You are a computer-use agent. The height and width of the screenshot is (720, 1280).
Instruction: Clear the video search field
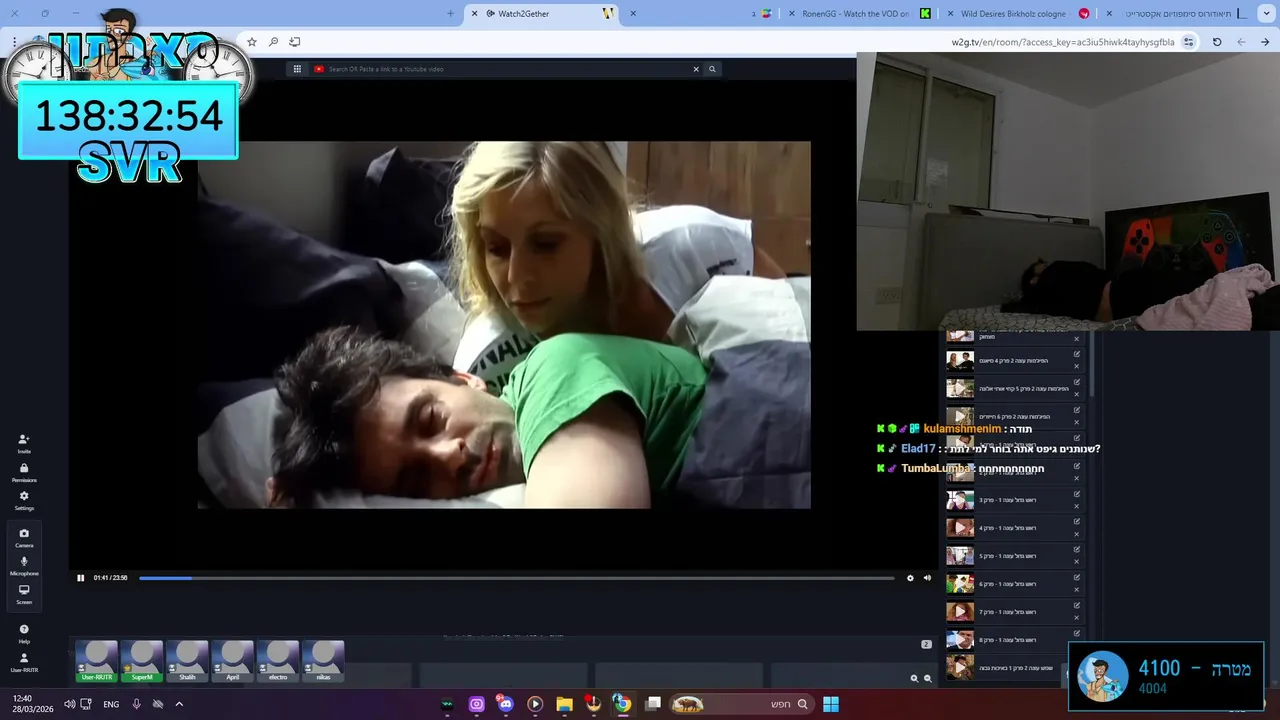coord(696,69)
